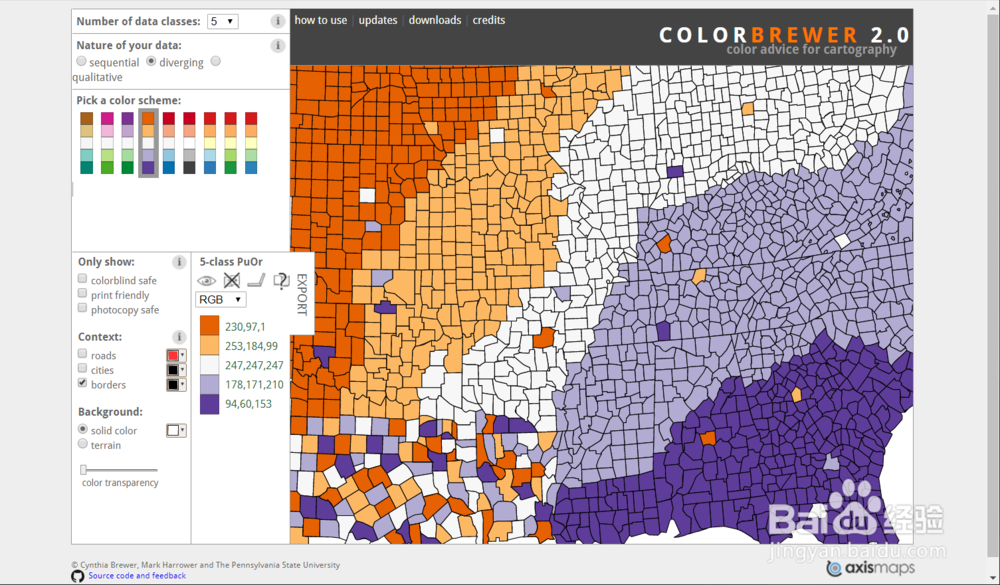Open the 'how to use' menu item
Image resolution: width=1000 pixels, height=585 pixels.
click(321, 20)
